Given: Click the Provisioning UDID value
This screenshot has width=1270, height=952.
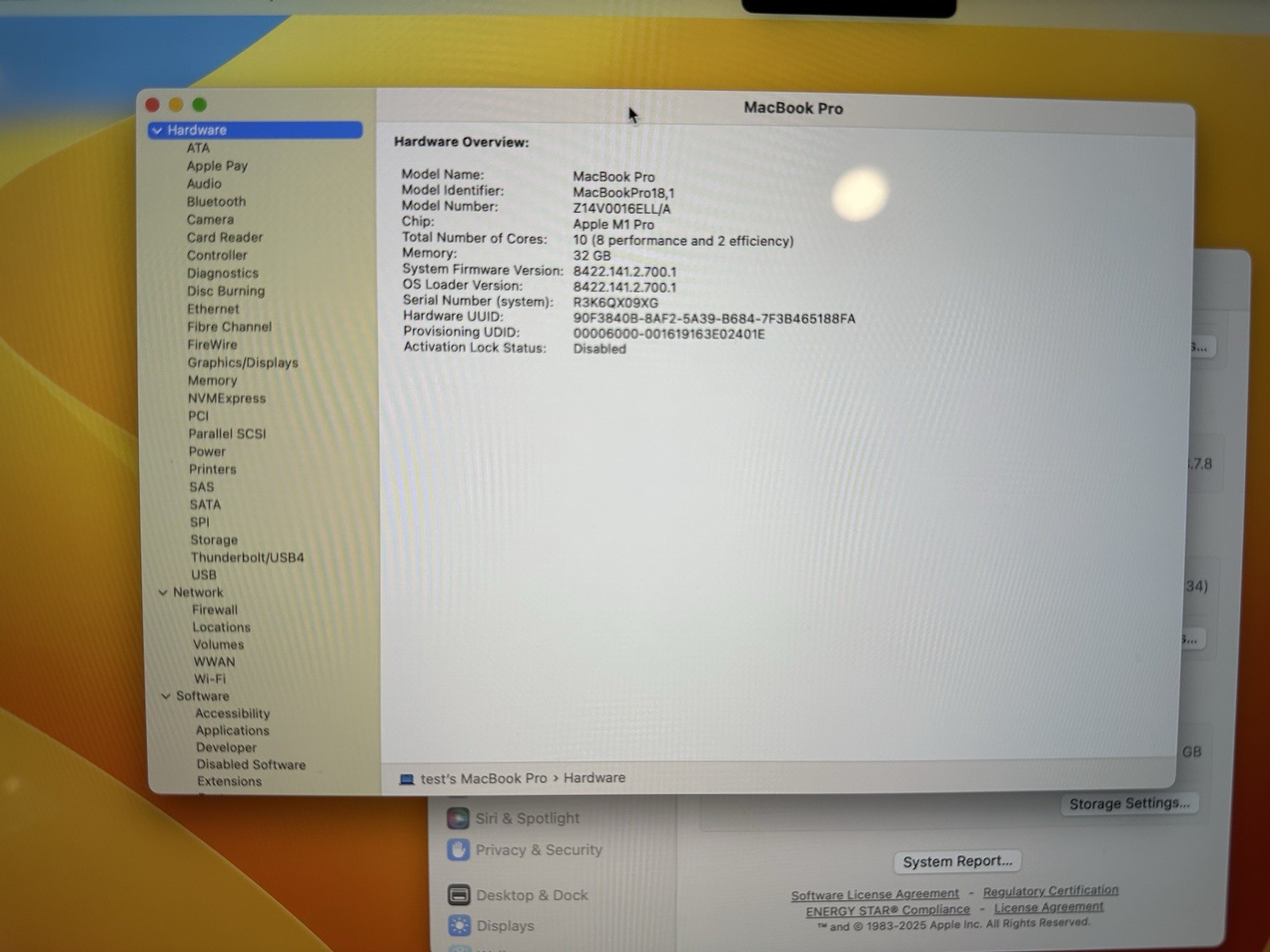Looking at the screenshot, I should tap(669, 334).
